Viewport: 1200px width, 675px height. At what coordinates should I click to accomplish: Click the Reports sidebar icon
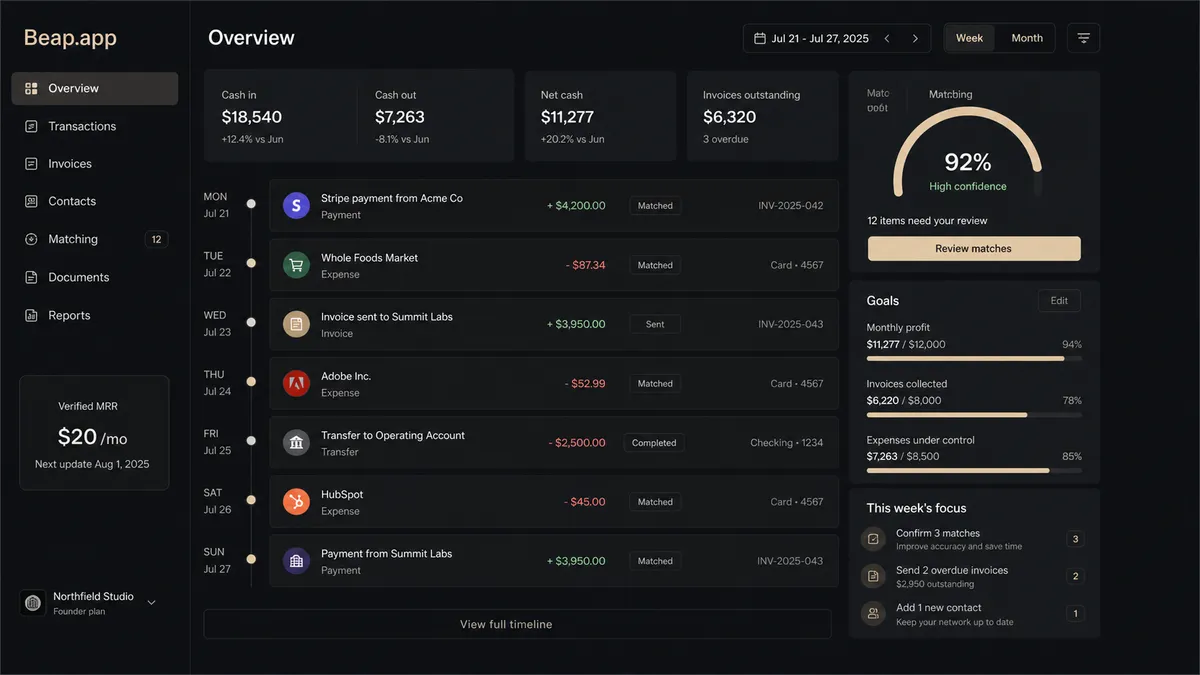pyautogui.click(x=31, y=315)
